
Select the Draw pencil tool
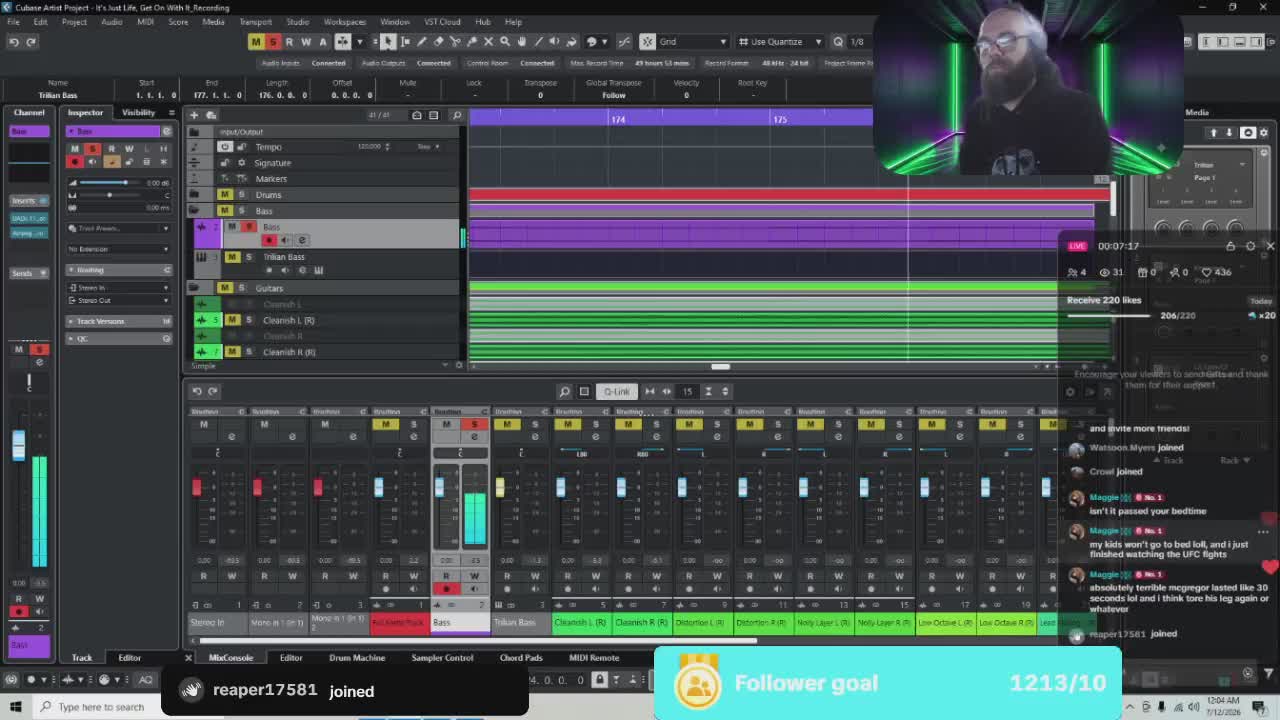pos(421,41)
